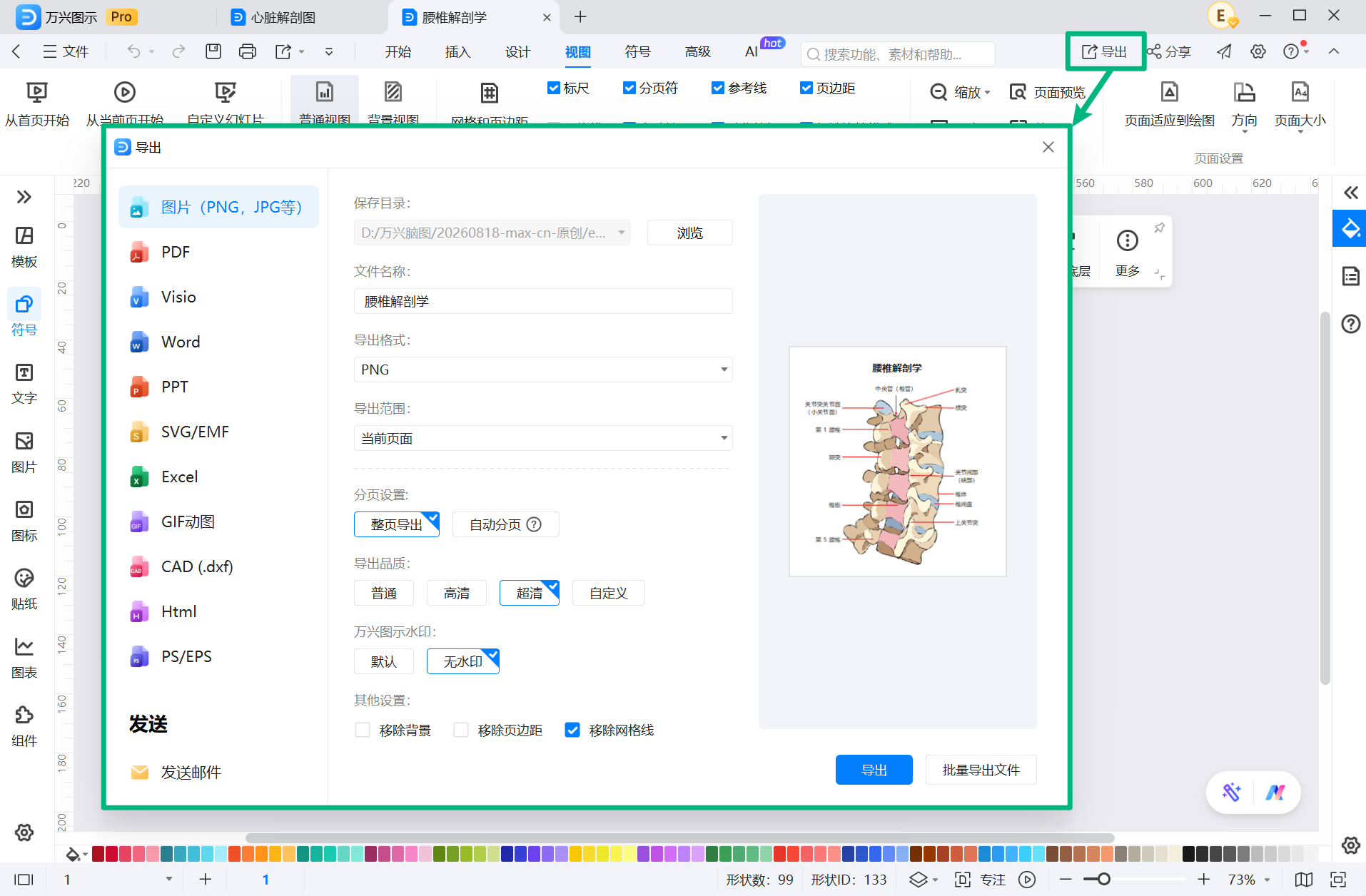Click the save icon in the top toolbar
Image resolution: width=1366 pixels, height=896 pixels.
[213, 51]
